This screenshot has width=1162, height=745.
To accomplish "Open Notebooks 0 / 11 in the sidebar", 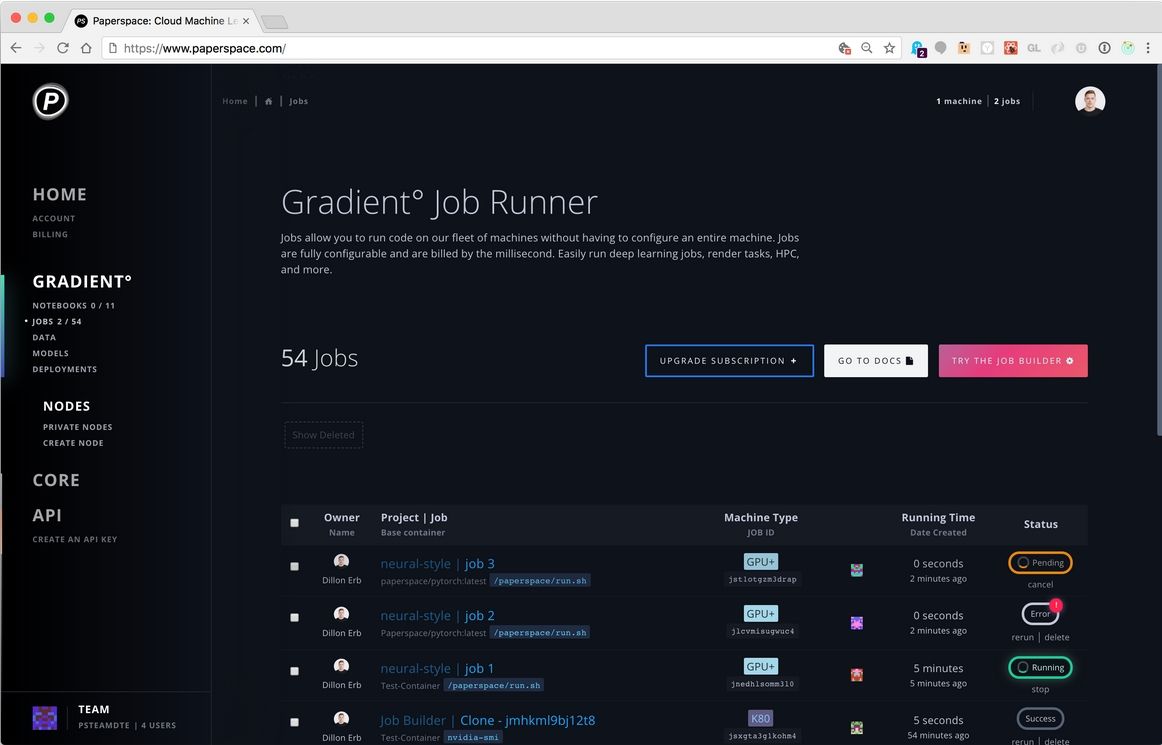I will 73,305.
